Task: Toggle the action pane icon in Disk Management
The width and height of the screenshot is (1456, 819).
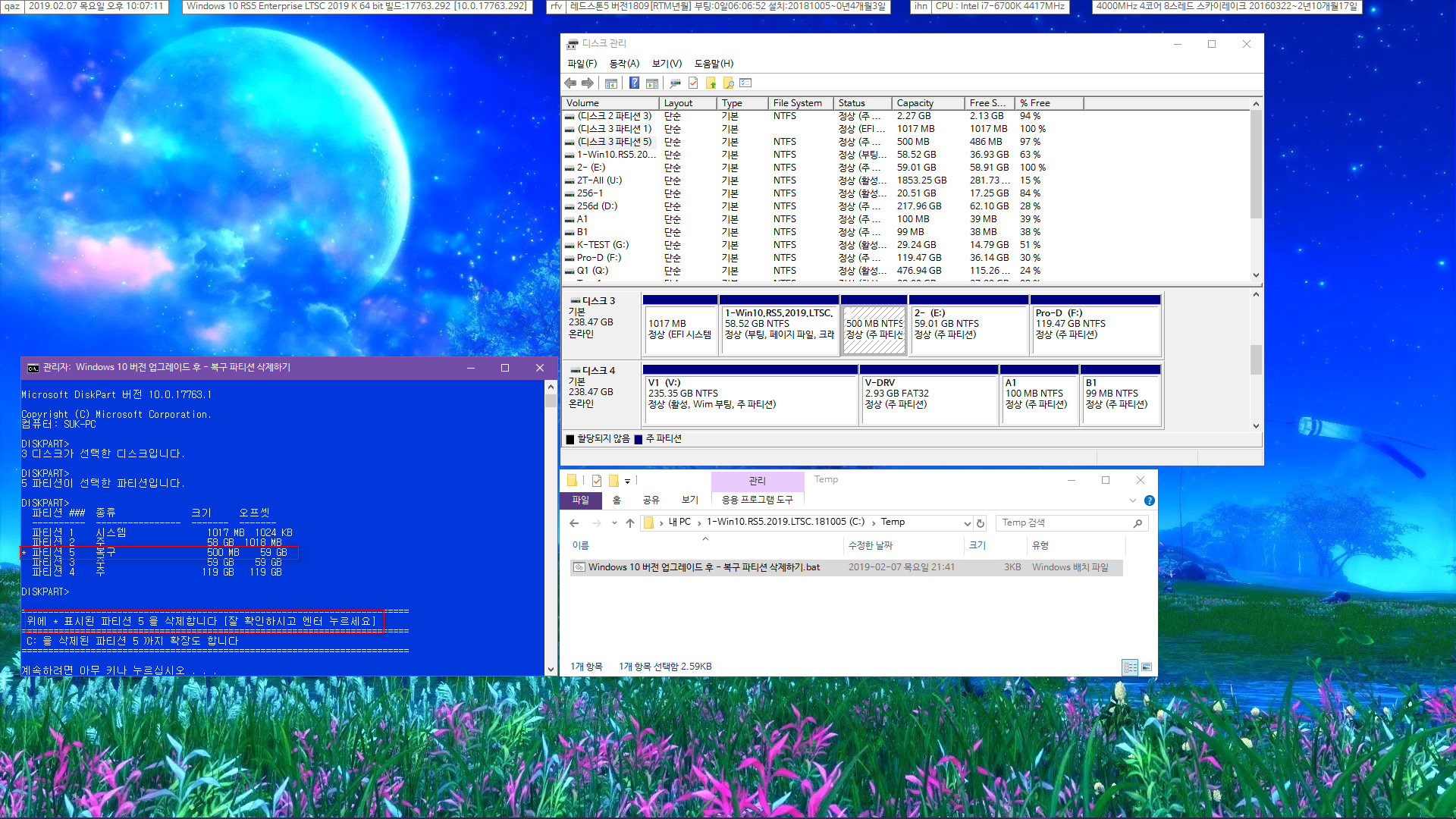Action: tap(652, 83)
